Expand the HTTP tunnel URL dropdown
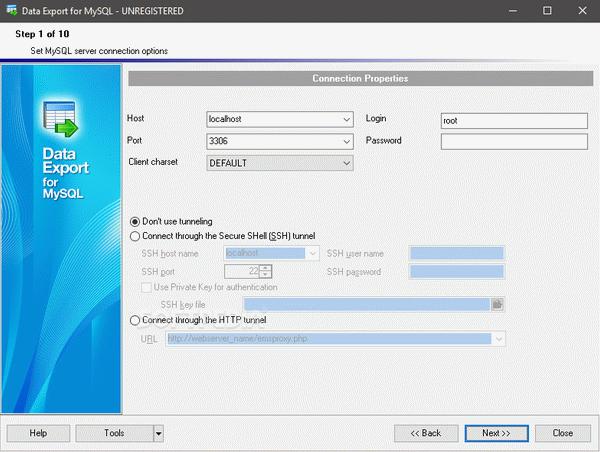The image size is (600, 452). coord(499,339)
